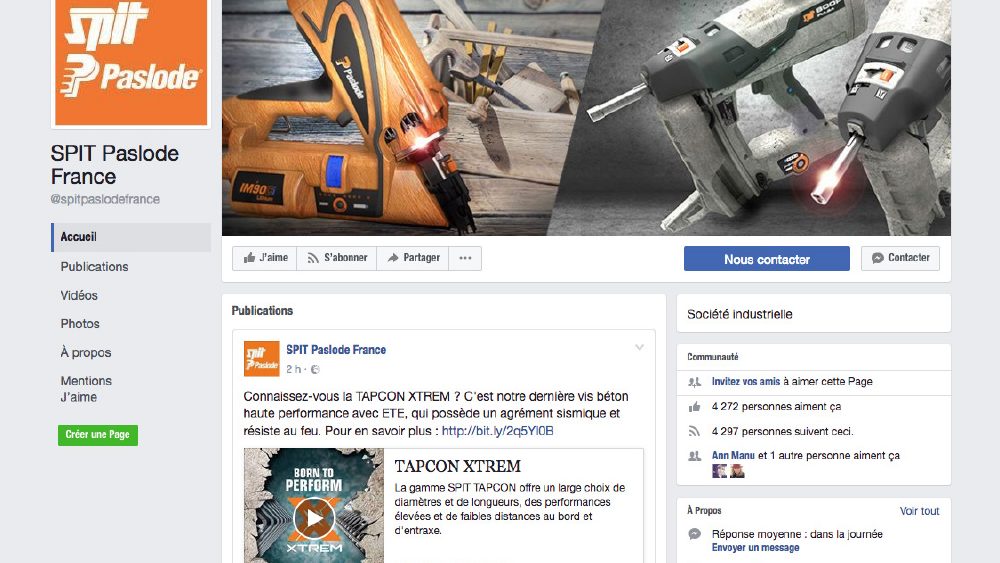
Task: Click the messenger icon beside Réponse moyenne
Action: (695, 534)
